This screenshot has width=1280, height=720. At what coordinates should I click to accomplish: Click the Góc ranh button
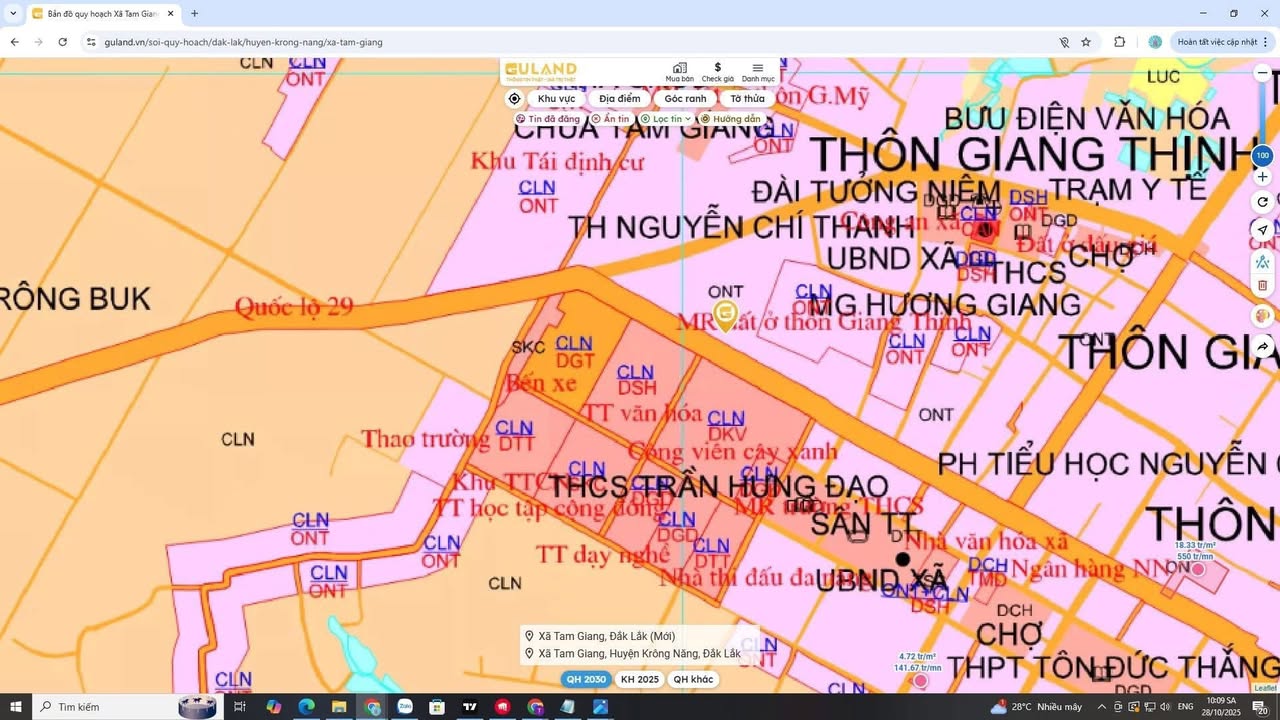coord(685,99)
